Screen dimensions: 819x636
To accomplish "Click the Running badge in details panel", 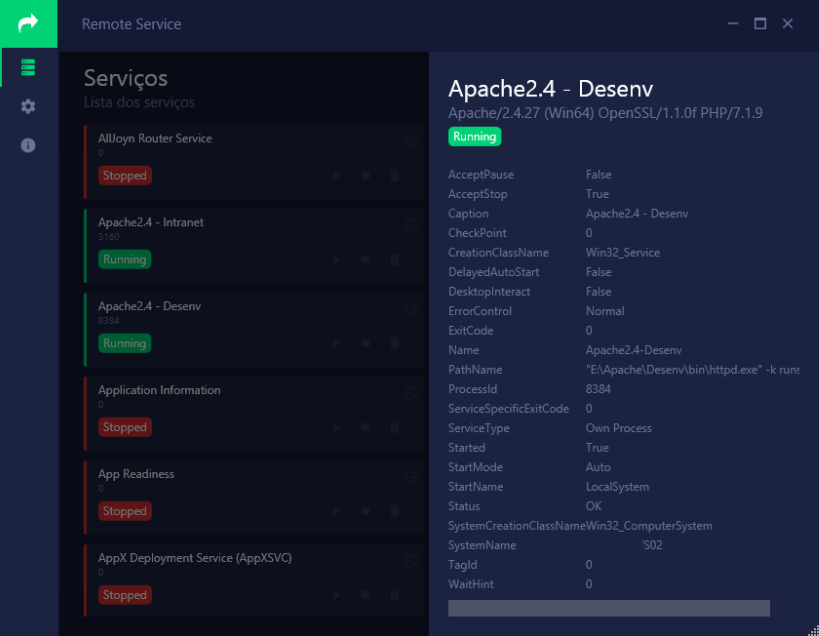I will coord(474,137).
